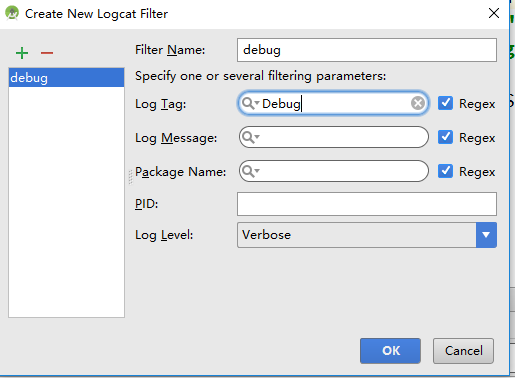Clear the Log Tag field with the X icon

tap(418, 103)
